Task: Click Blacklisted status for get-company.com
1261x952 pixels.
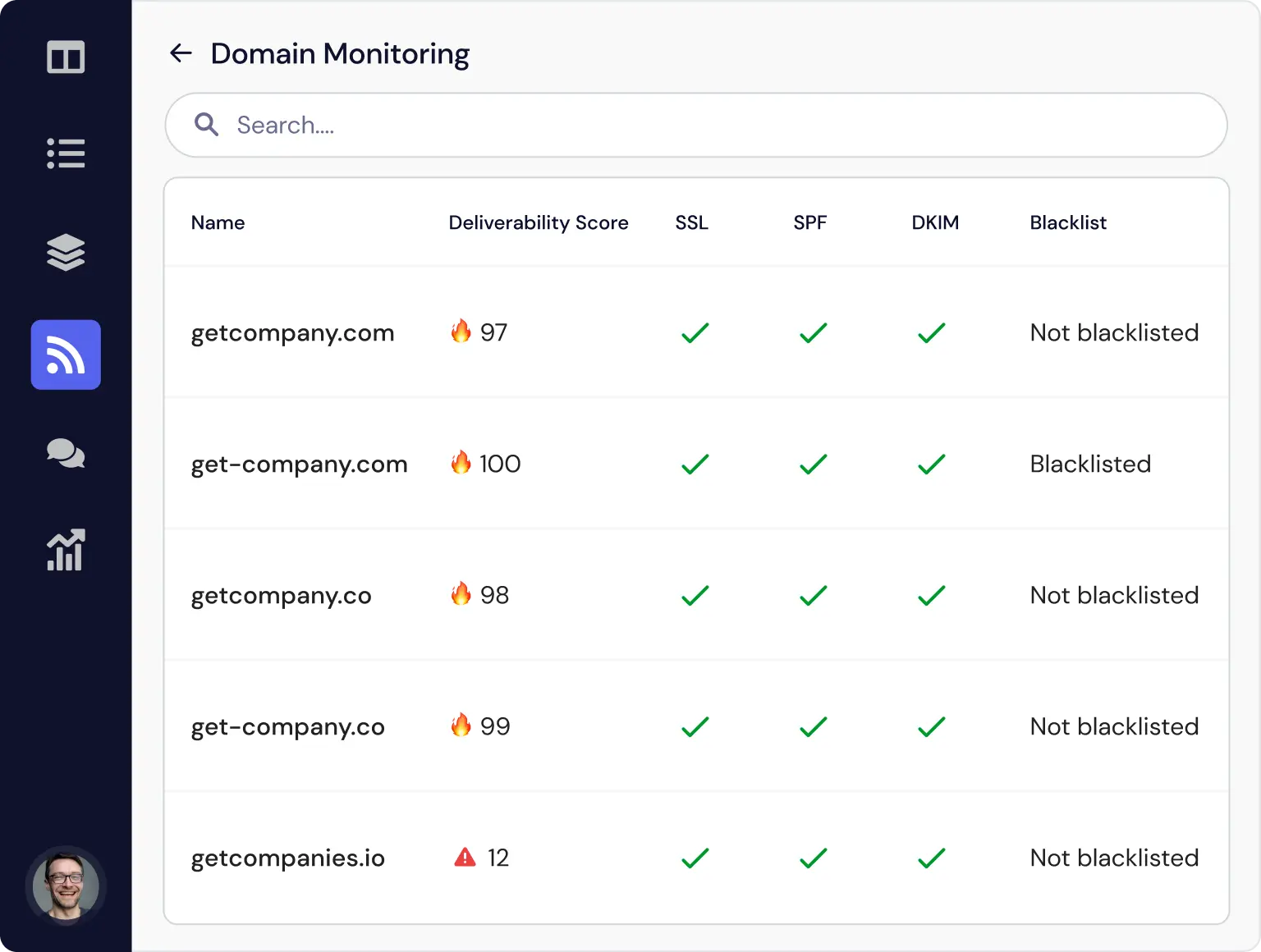Action: (1090, 464)
